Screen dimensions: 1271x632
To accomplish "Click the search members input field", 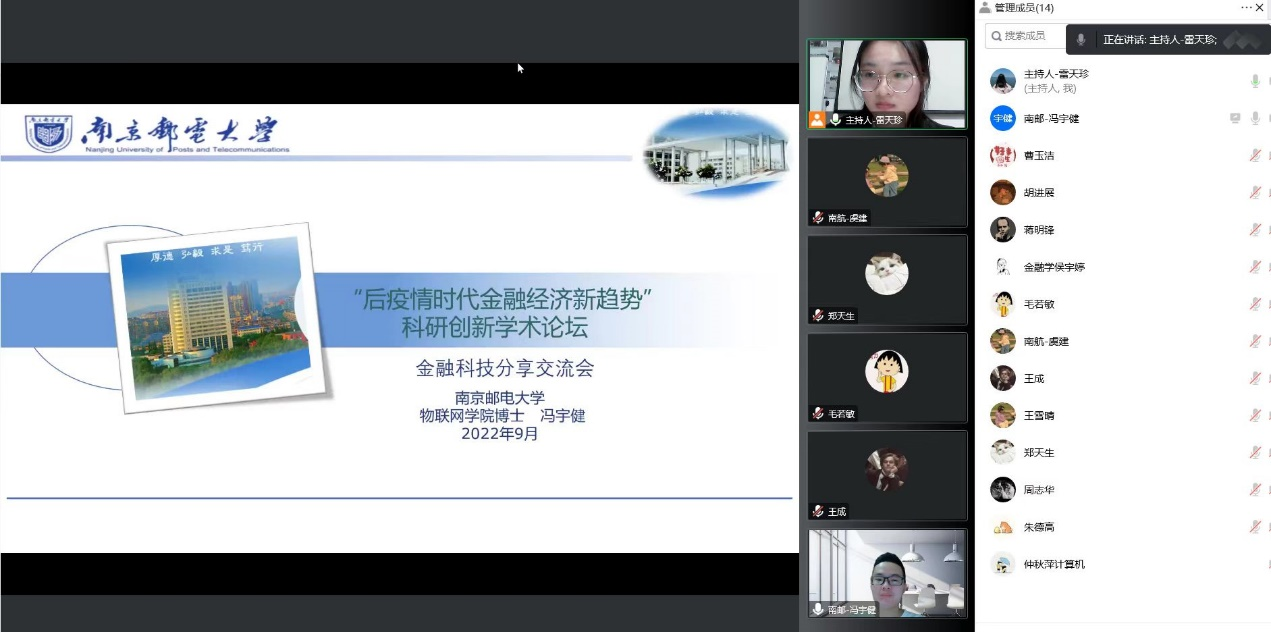I will [x=1025, y=36].
